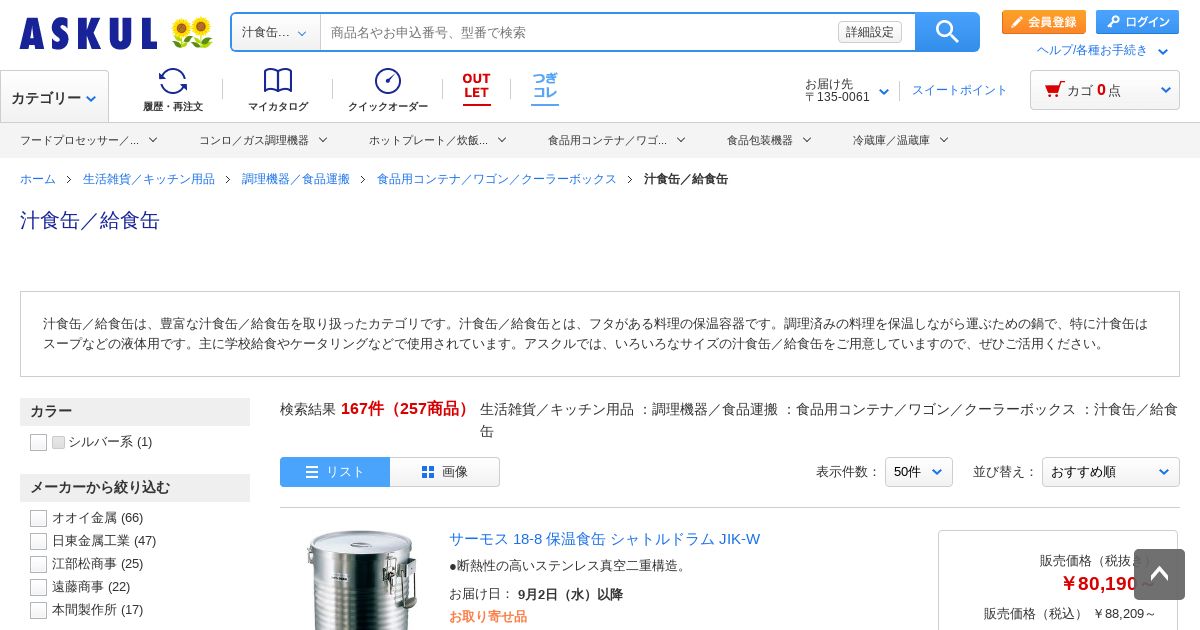Image resolution: width=1200 pixels, height=630 pixels.
Task: Check the 遠藤商事 maker filter
Action: 38,587
